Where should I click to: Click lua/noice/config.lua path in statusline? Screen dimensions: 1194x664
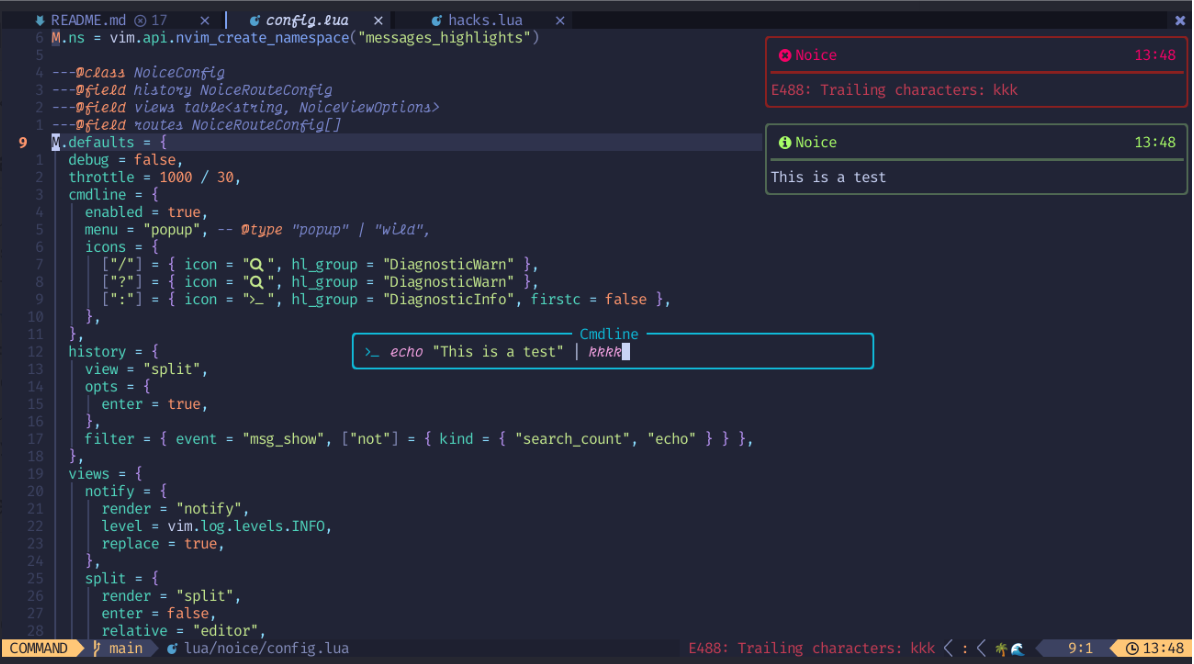click(267, 648)
